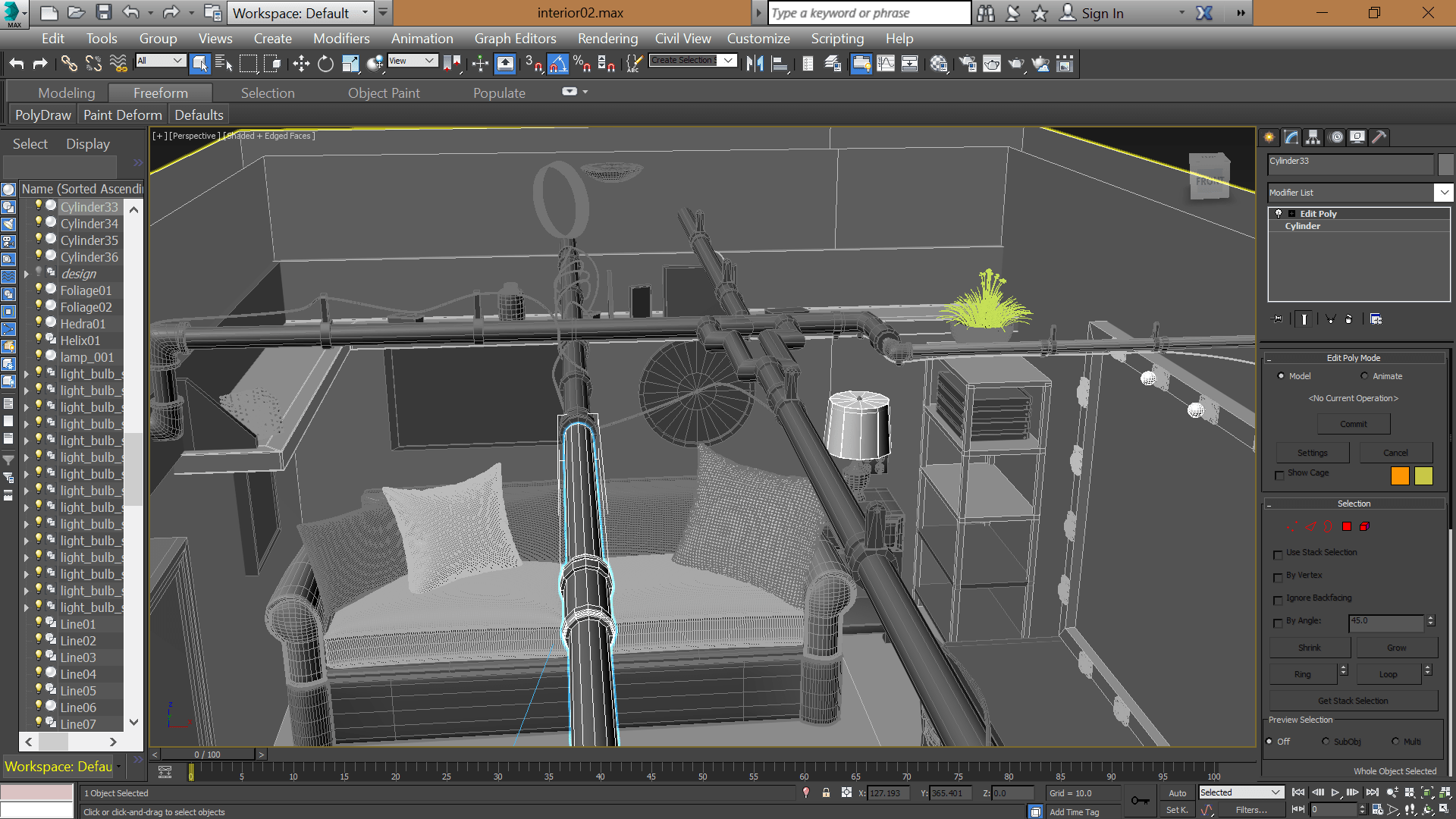Open the Curve Editor icon
The image size is (1456, 819).
(x=886, y=64)
